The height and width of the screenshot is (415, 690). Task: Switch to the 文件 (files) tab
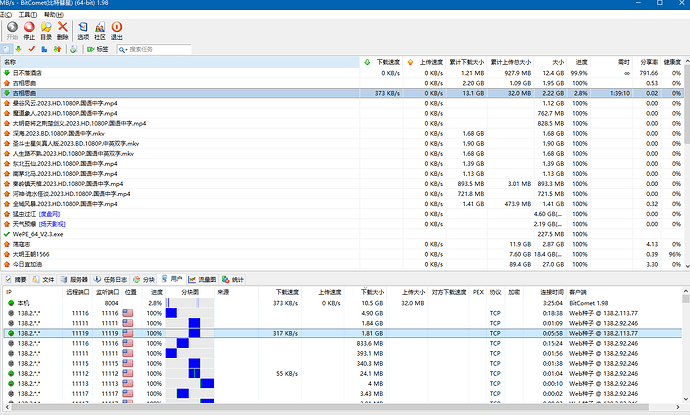43,279
